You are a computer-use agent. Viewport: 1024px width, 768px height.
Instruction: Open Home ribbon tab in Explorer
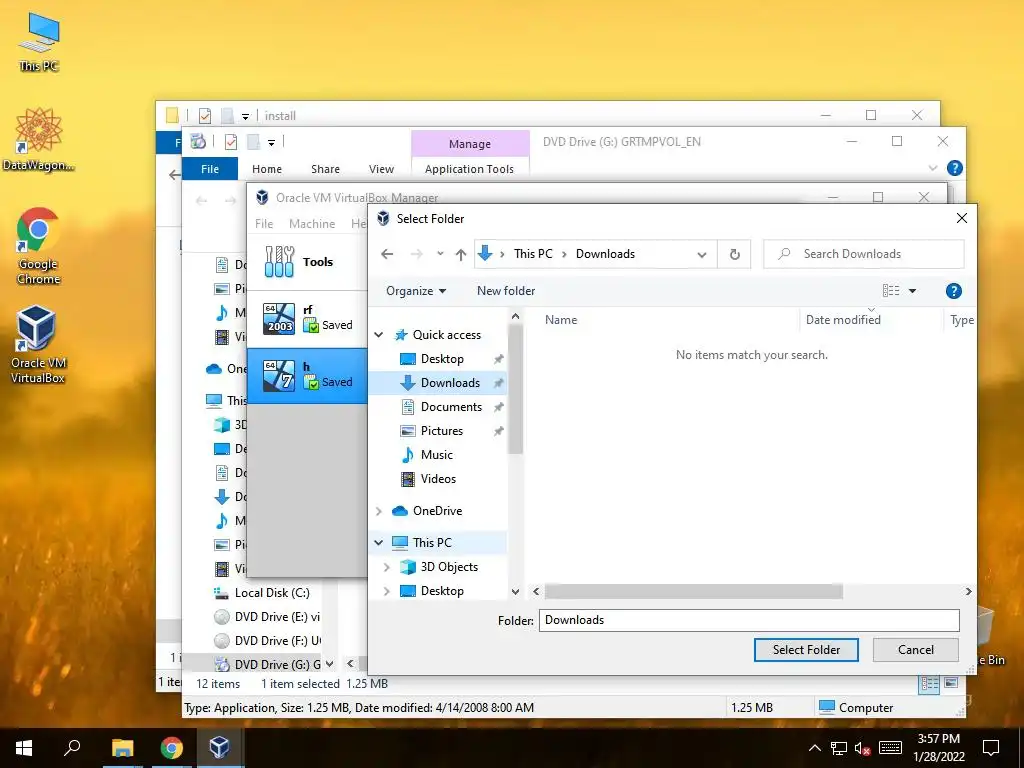click(266, 169)
